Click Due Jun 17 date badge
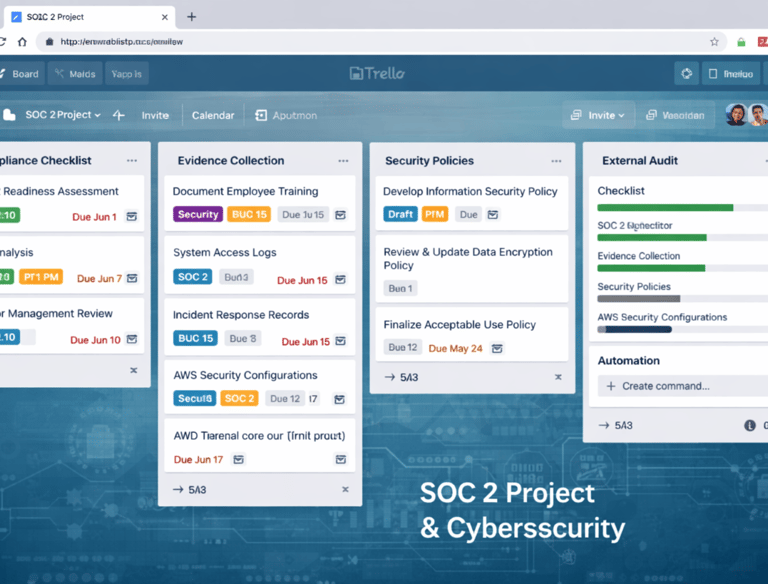This screenshot has height=584, width=768. point(198,460)
